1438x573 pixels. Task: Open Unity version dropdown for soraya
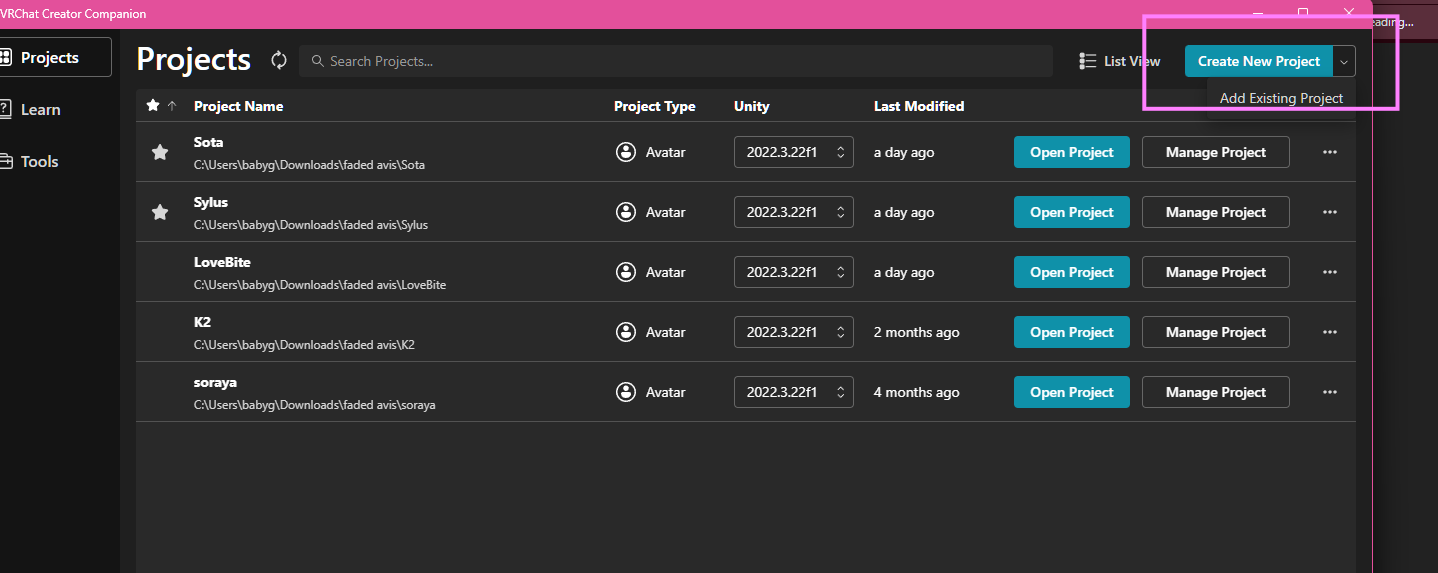click(x=794, y=392)
